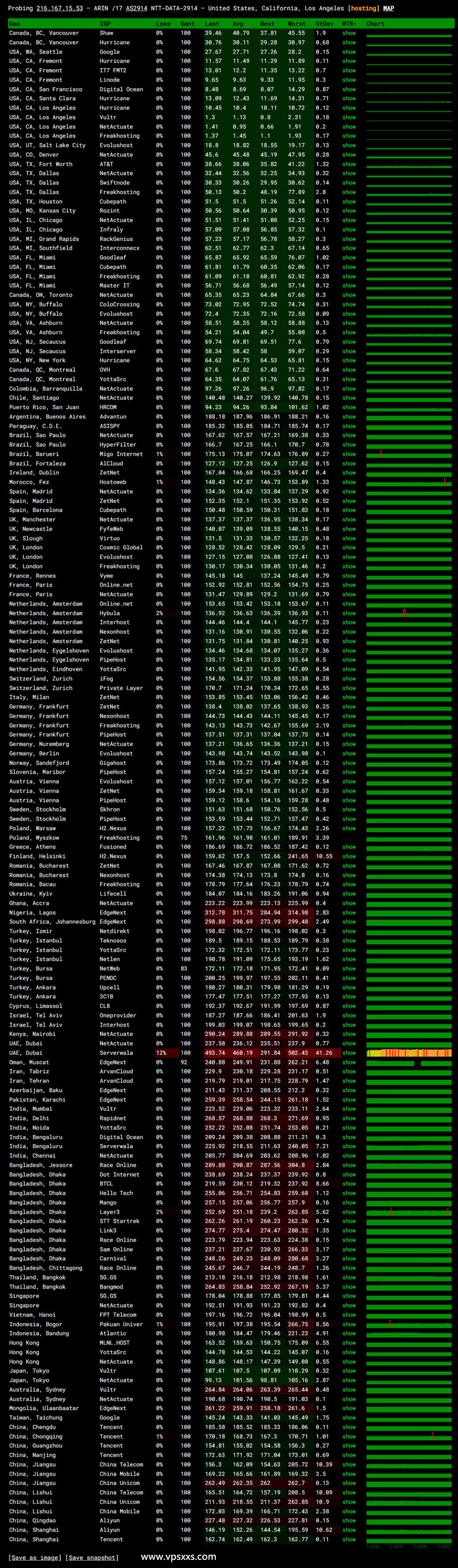Click the Save as image link

coord(34,1558)
